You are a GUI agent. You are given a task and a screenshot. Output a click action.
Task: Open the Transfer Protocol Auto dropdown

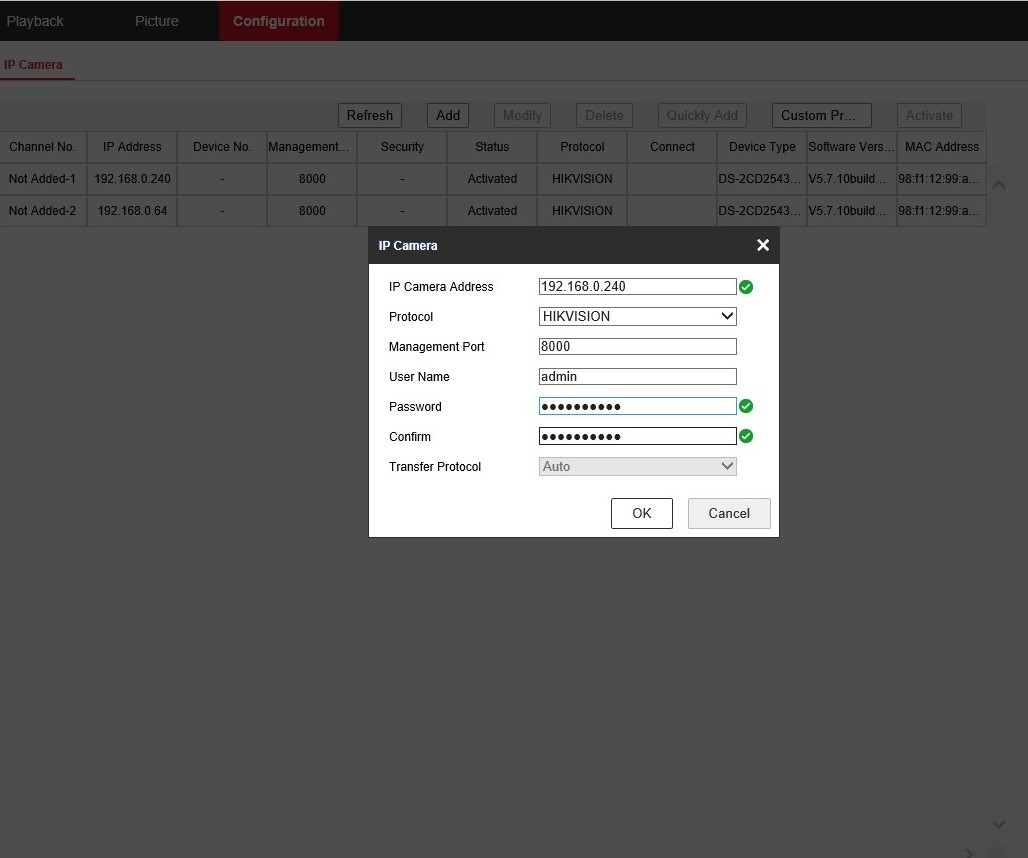pyautogui.click(x=637, y=467)
